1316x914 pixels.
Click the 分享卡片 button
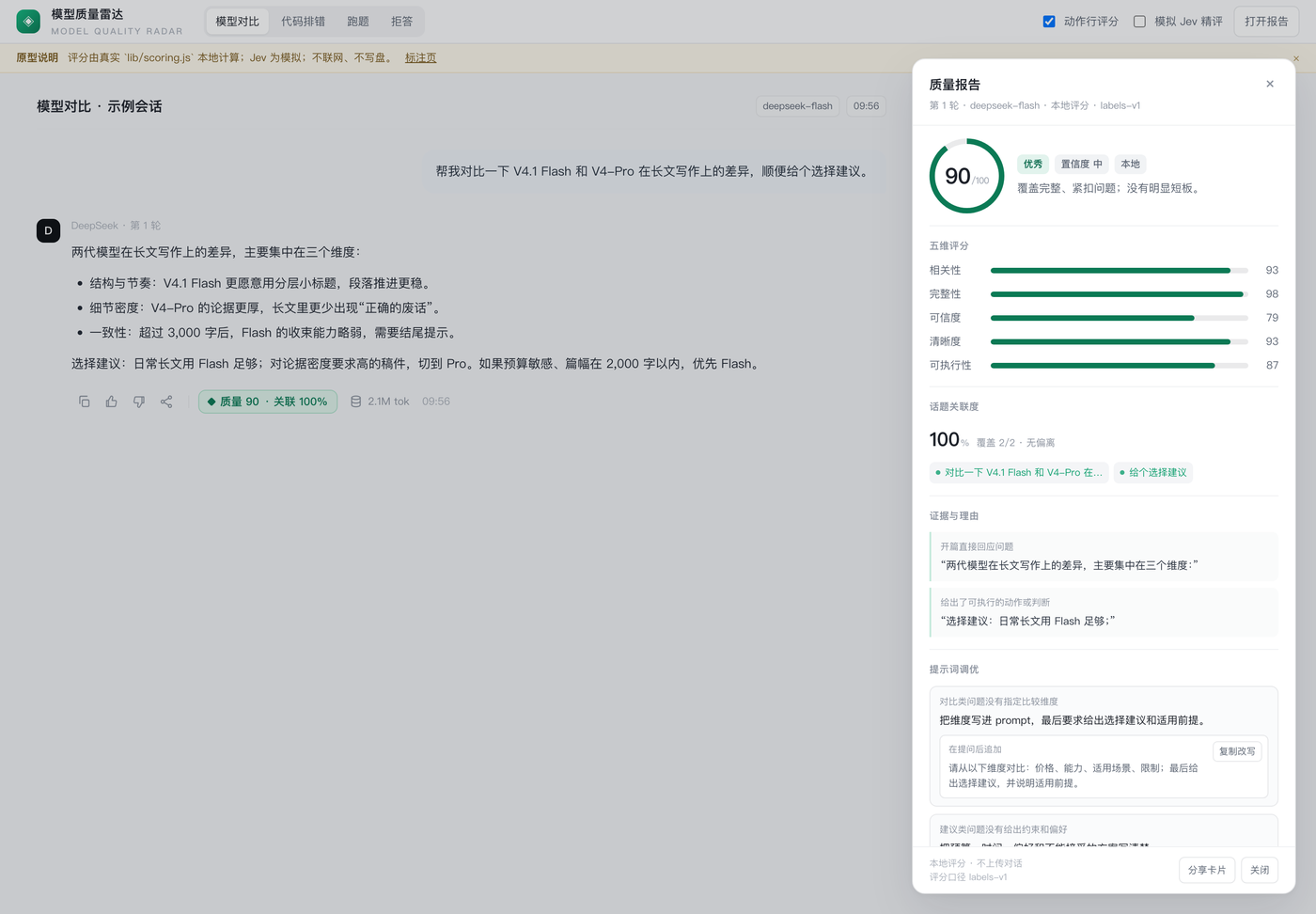coord(1207,870)
